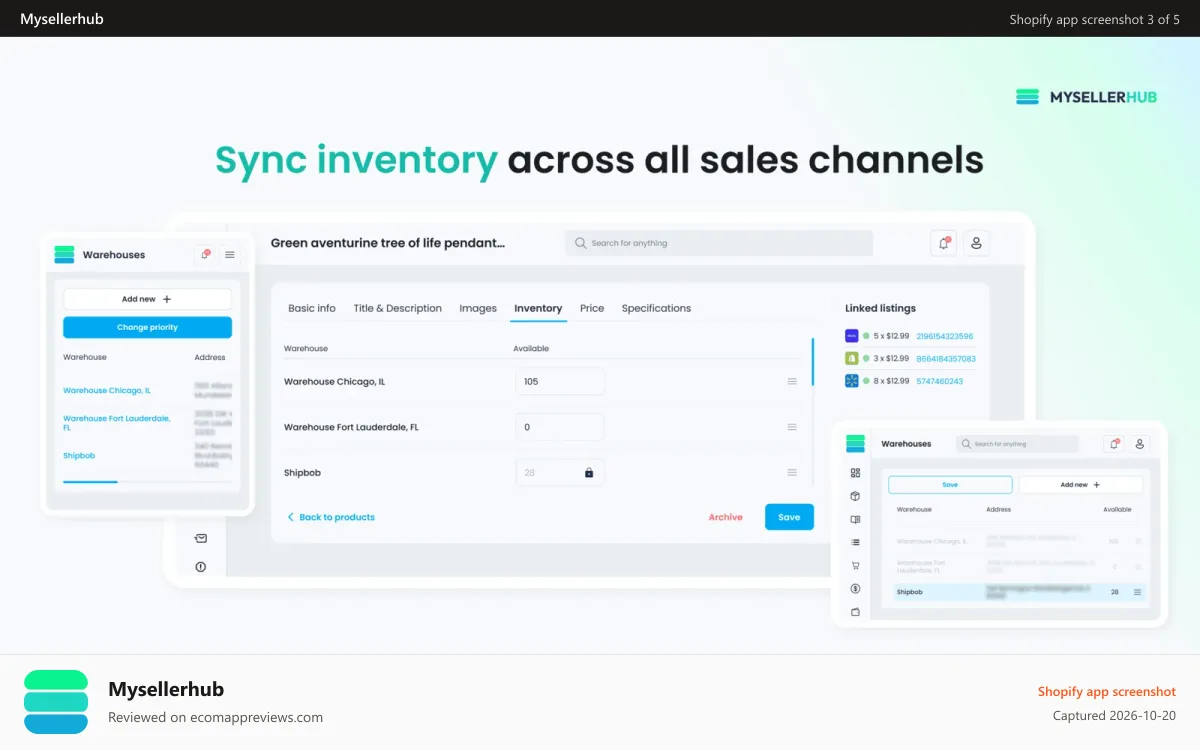The height and width of the screenshot is (750, 1200).
Task: Click dollar coin icon in right Warehouses sidebar
Action: [x=855, y=588]
